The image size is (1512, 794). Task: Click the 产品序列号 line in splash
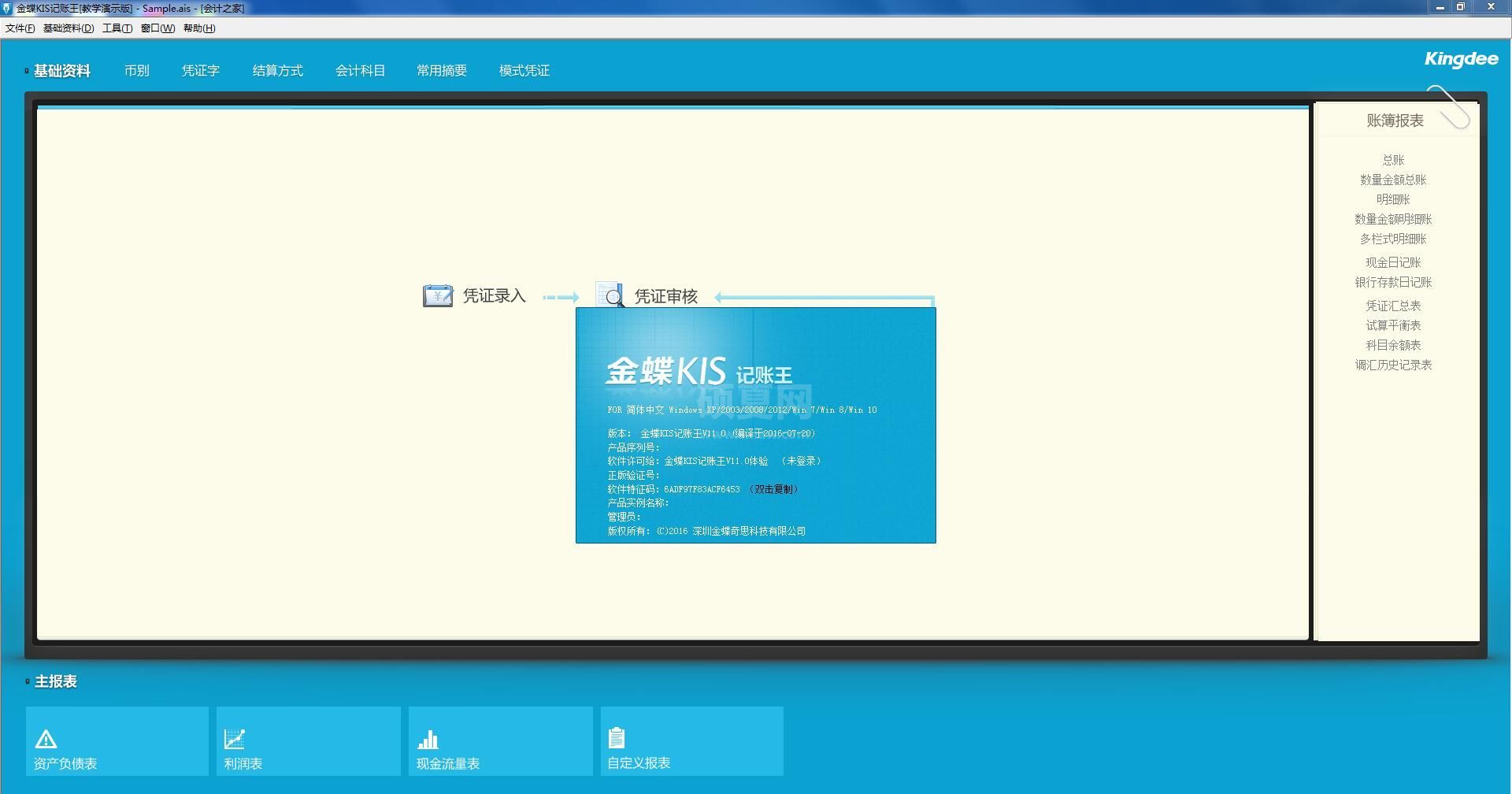(634, 447)
